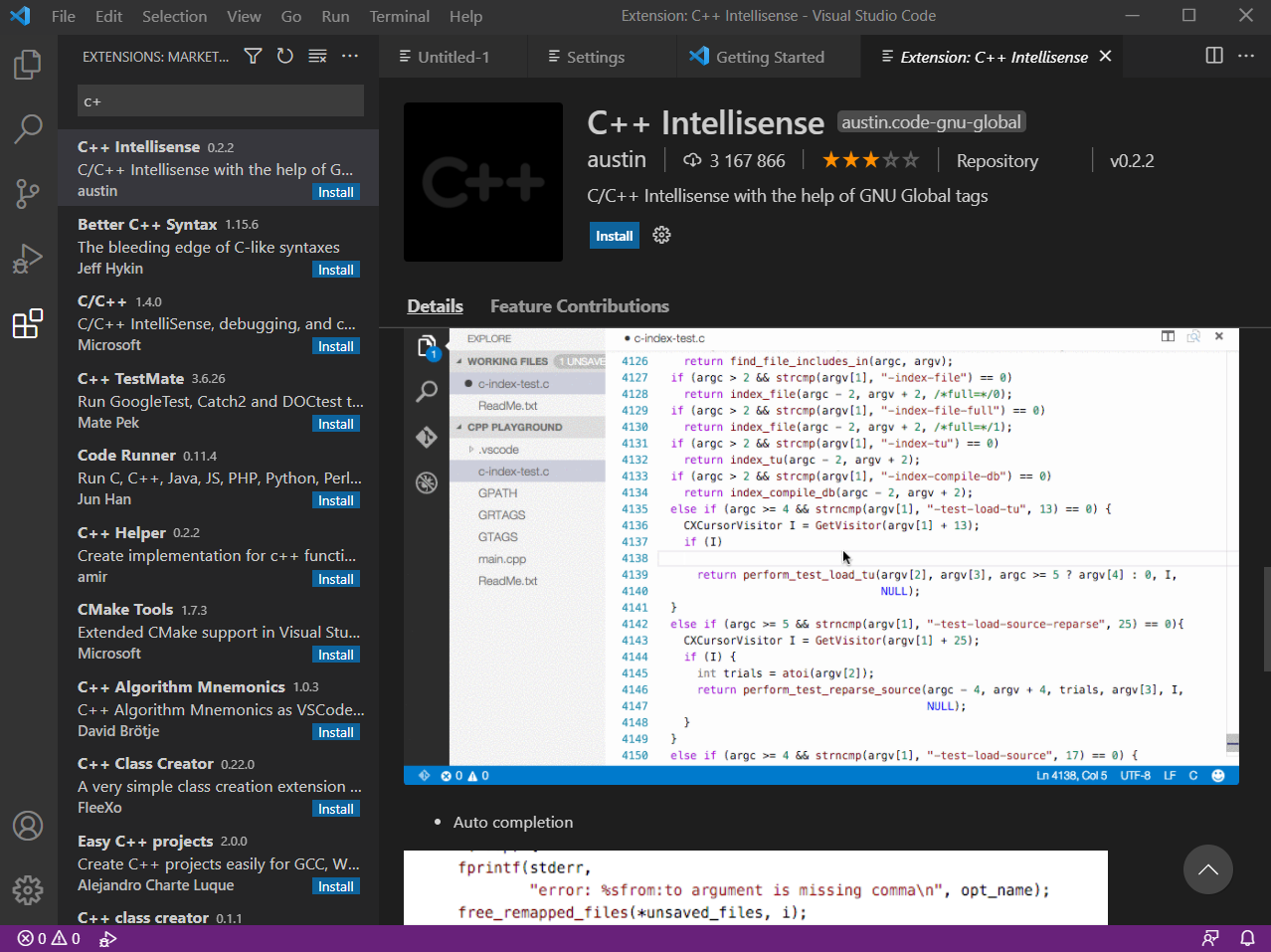Install C++ Class Creator by FleeXo
Viewport: 1271px width, 952px height.
click(336, 809)
